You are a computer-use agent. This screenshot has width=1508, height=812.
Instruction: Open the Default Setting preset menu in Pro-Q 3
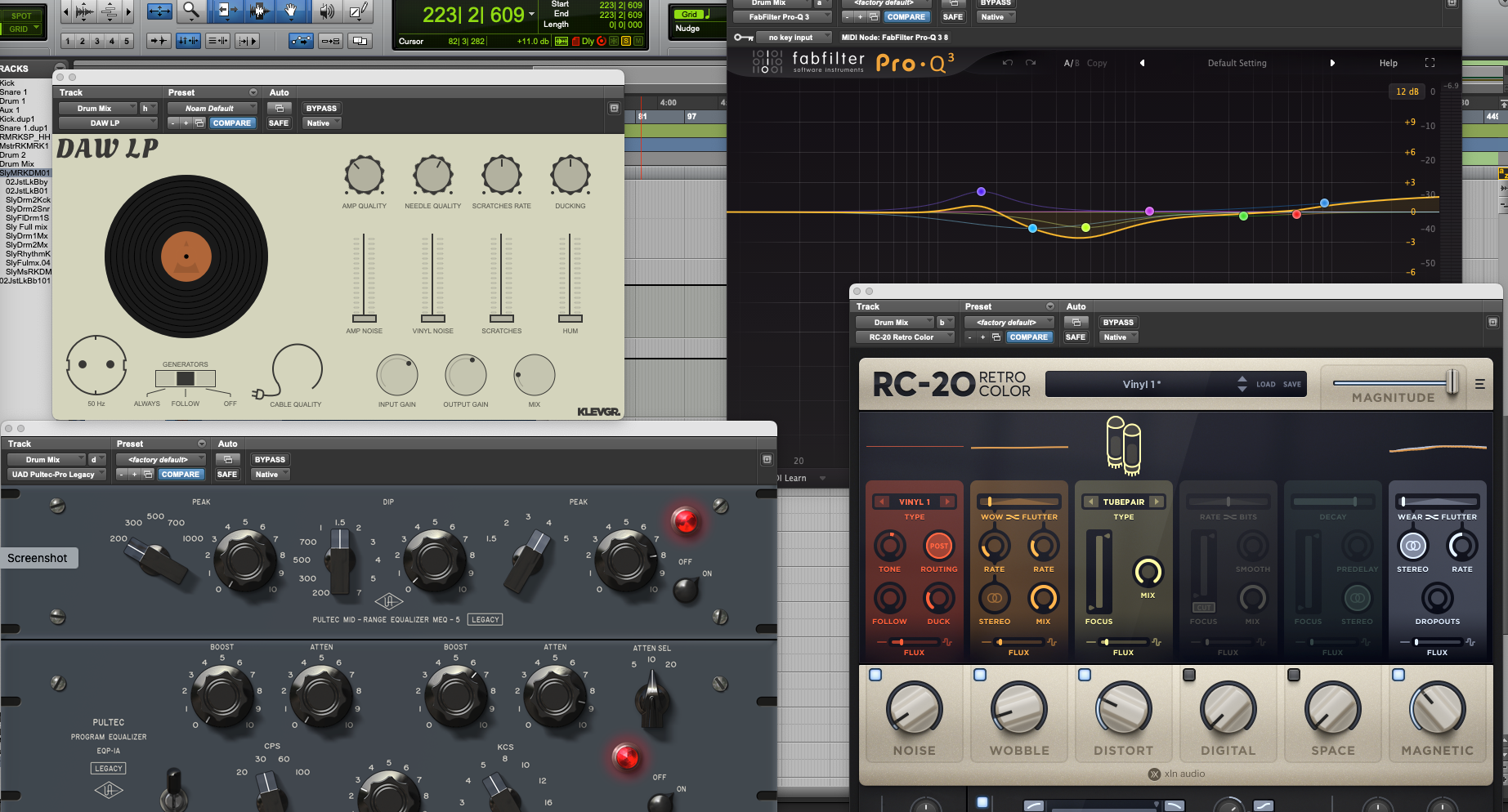pos(1237,63)
